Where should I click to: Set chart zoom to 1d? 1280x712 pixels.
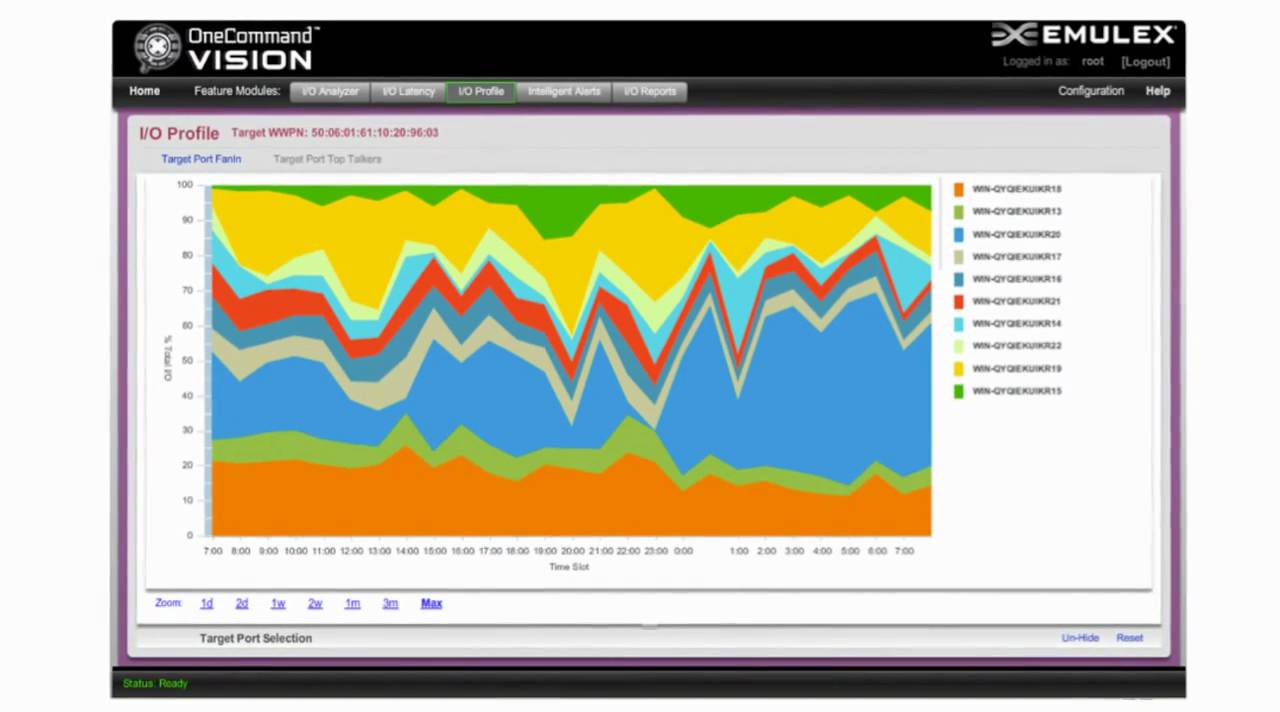[x=206, y=604]
